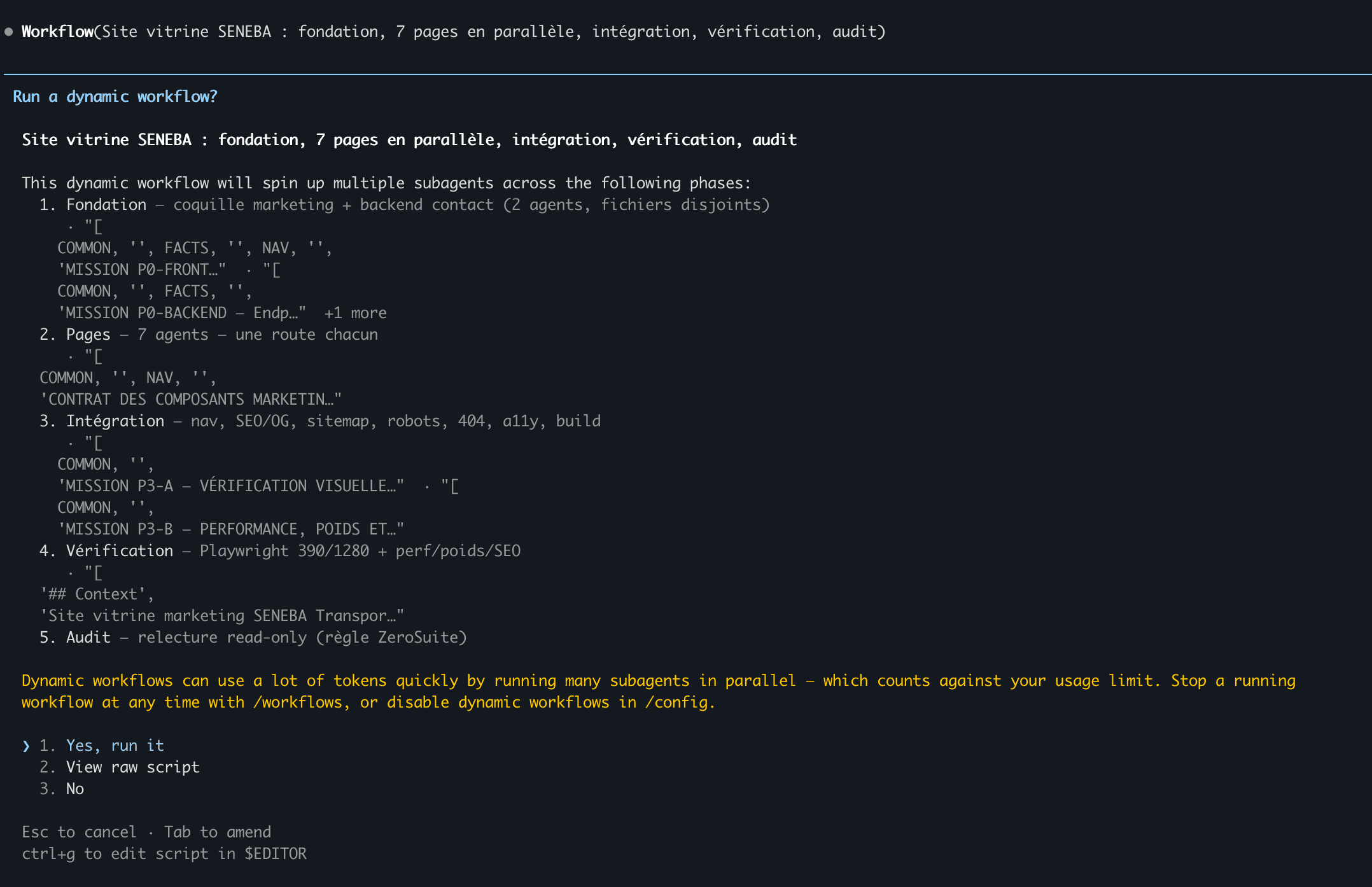
Task: Click the bullet dot before Workflow header
Action: point(9,32)
